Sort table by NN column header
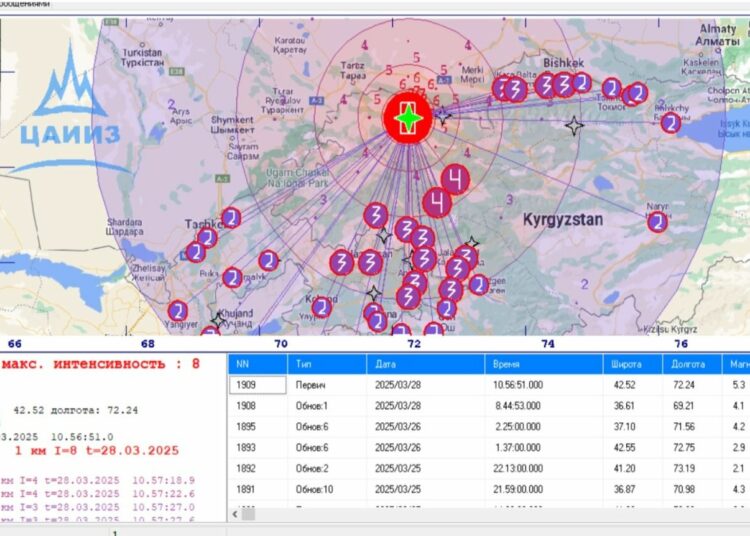This screenshot has height=536, width=750. (x=257, y=365)
